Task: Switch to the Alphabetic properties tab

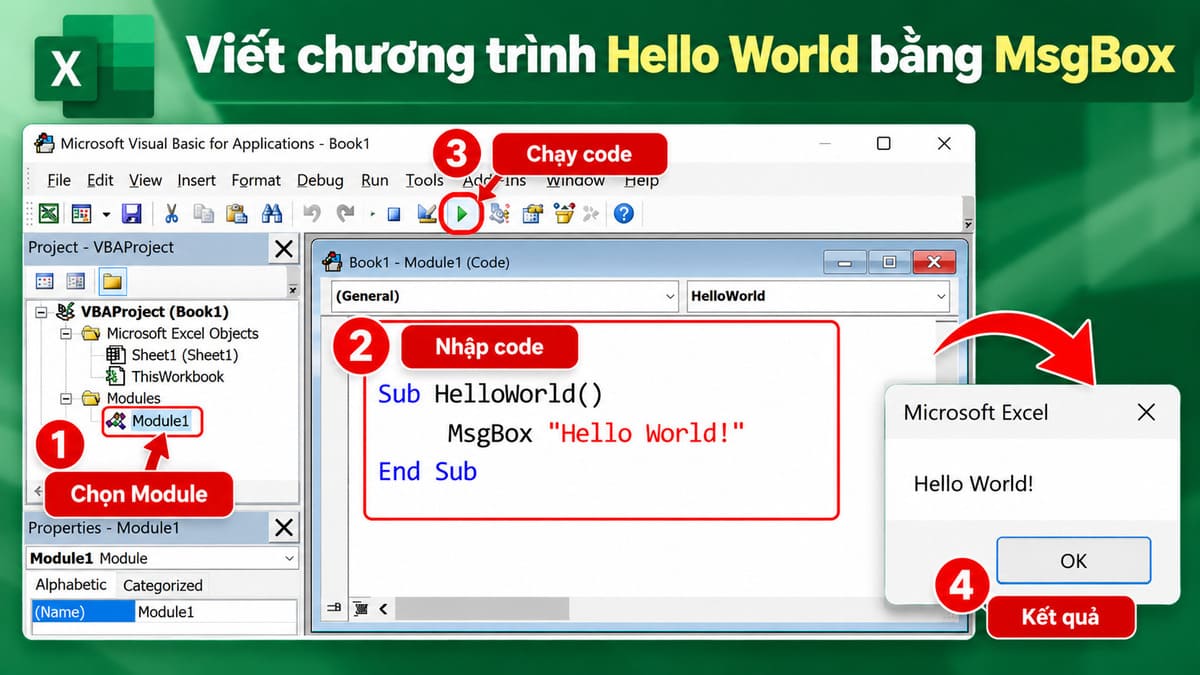Action: (x=71, y=585)
